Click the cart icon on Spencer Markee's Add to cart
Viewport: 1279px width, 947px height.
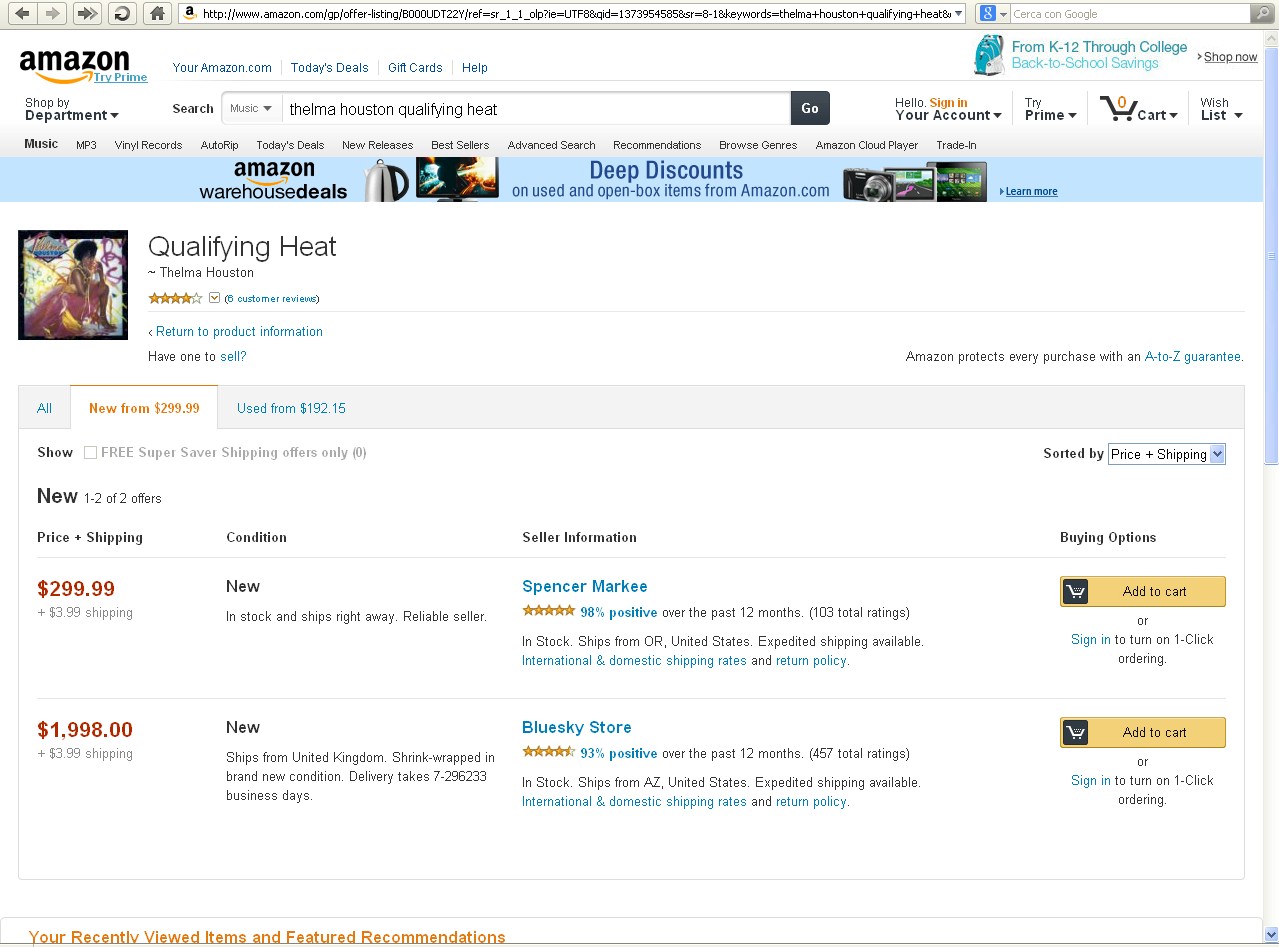pos(1075,591)
